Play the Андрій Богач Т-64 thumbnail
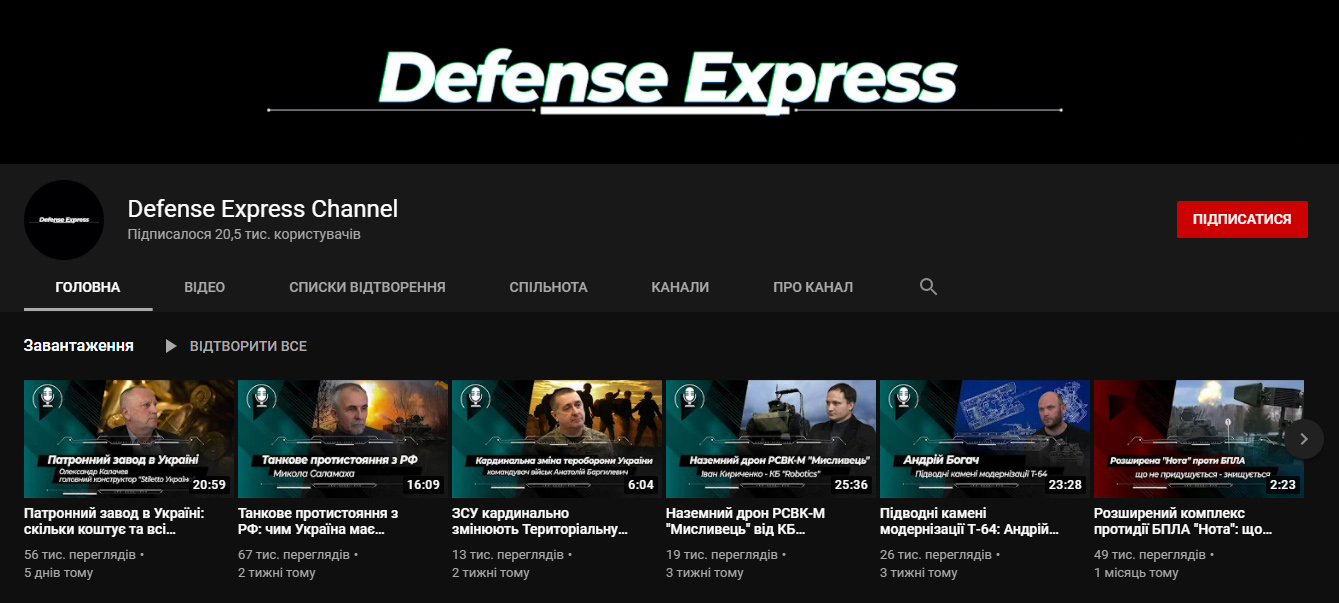 pyautogui.click(x=985, y=438)
